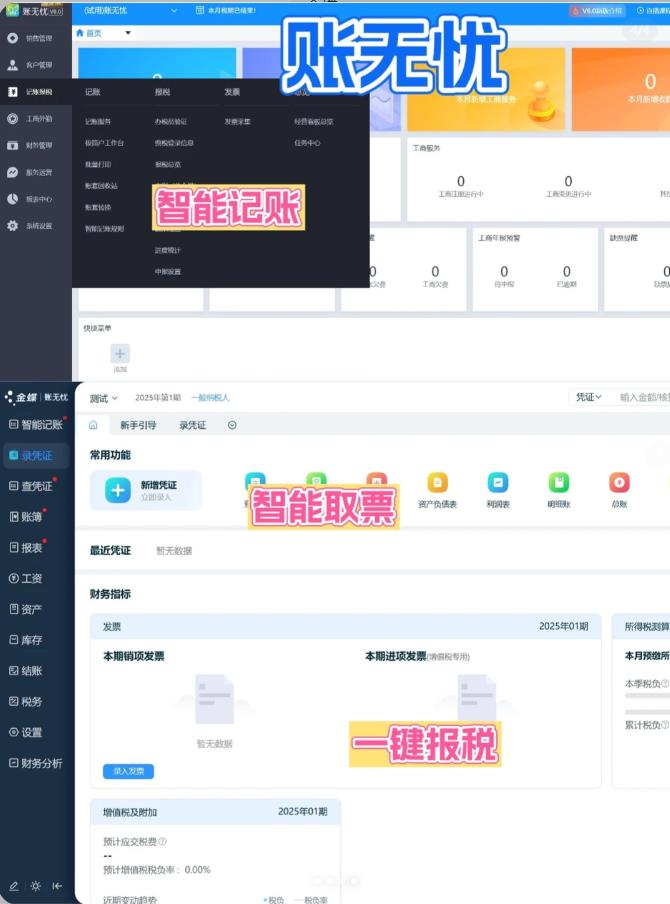Image resolution: width=670 pixels, height=904 pixels.
Task: Open the 总账 general ledger icon
Action: pyautogui.click(x=619, y=484)
